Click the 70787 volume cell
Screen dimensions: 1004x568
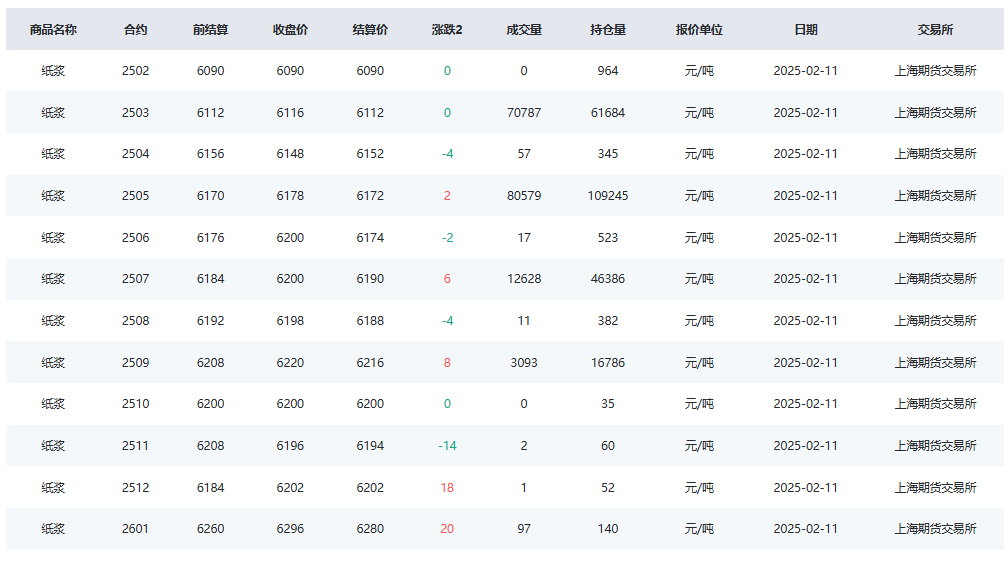524,113
